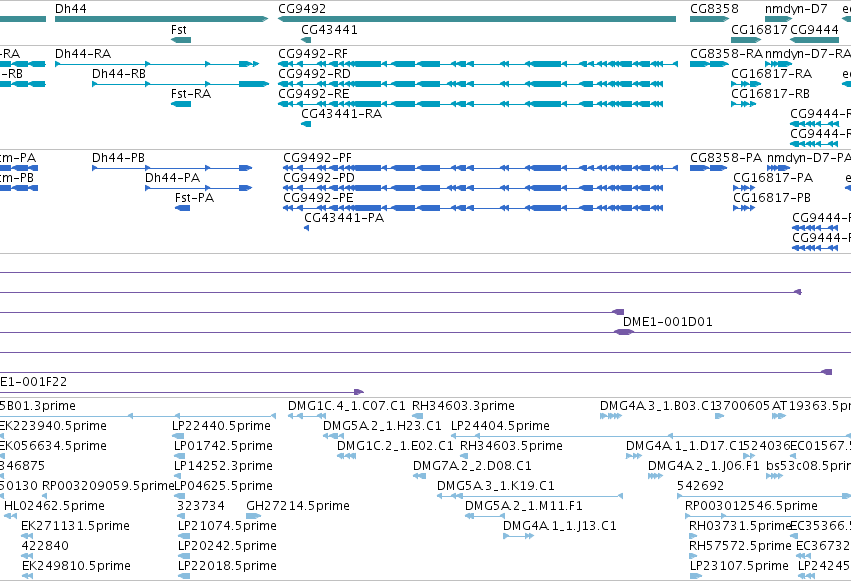Screen dimensions: 851x581
Task: Click EST DMG4A.2_1.J06.F1
Action: pyautogui.click(x=703, y=466)
